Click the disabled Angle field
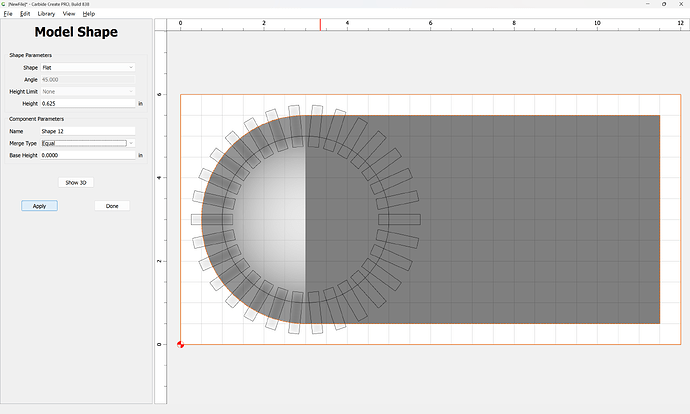Image resolution: width=690 pixels, height=414 pixels. coord(87,79)
